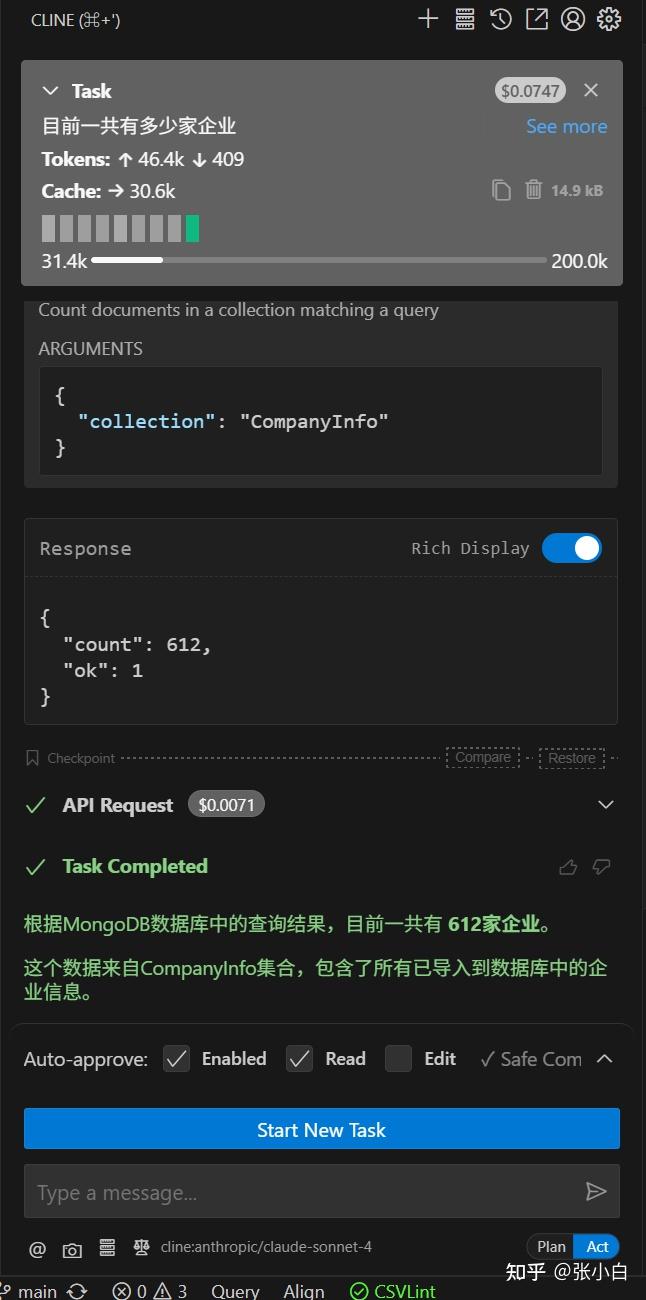646x1300 pixels.
Task: Click the Type a message input field
Action: pyautogui.click(x=300, y=1192)
